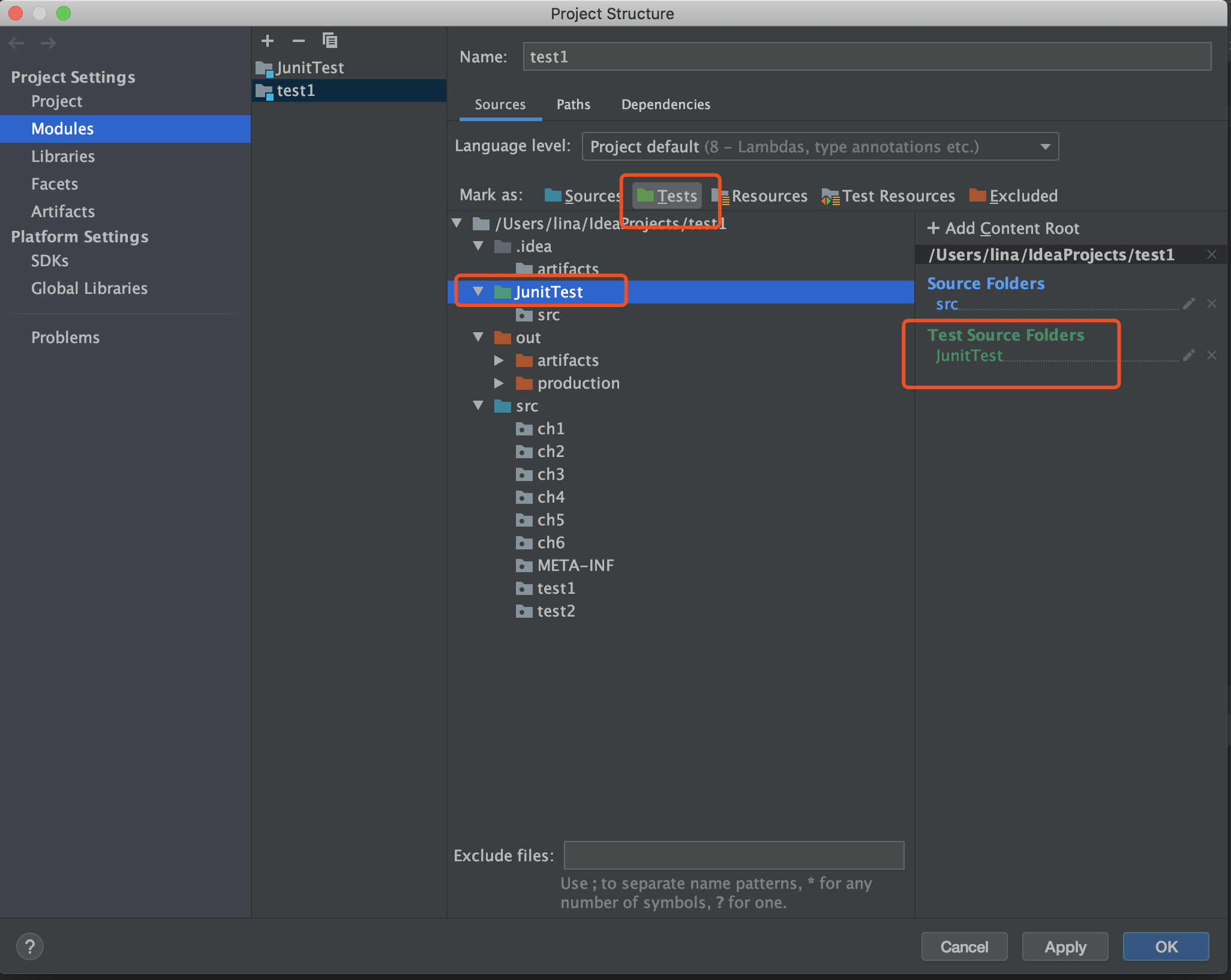Open Libraries in Project Settings
The image size is (1231, 980).
[63, 157]
